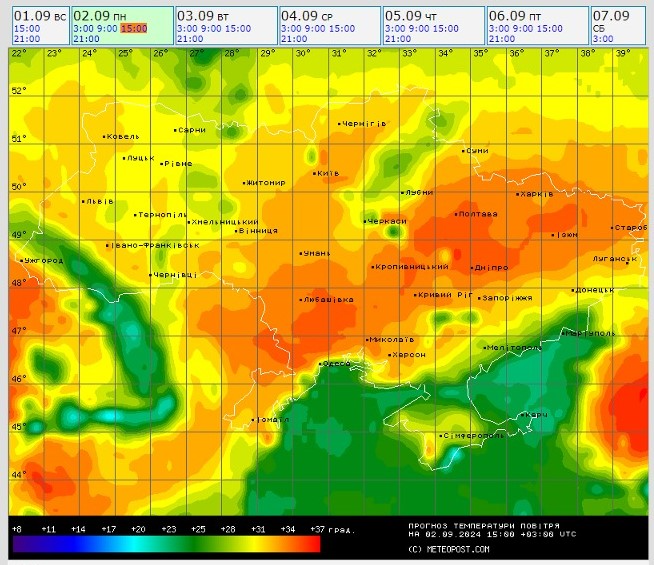Select 21:00 forecast under 05.09 чт
This screenshot has height=565, width=654.
coord(399,39)
